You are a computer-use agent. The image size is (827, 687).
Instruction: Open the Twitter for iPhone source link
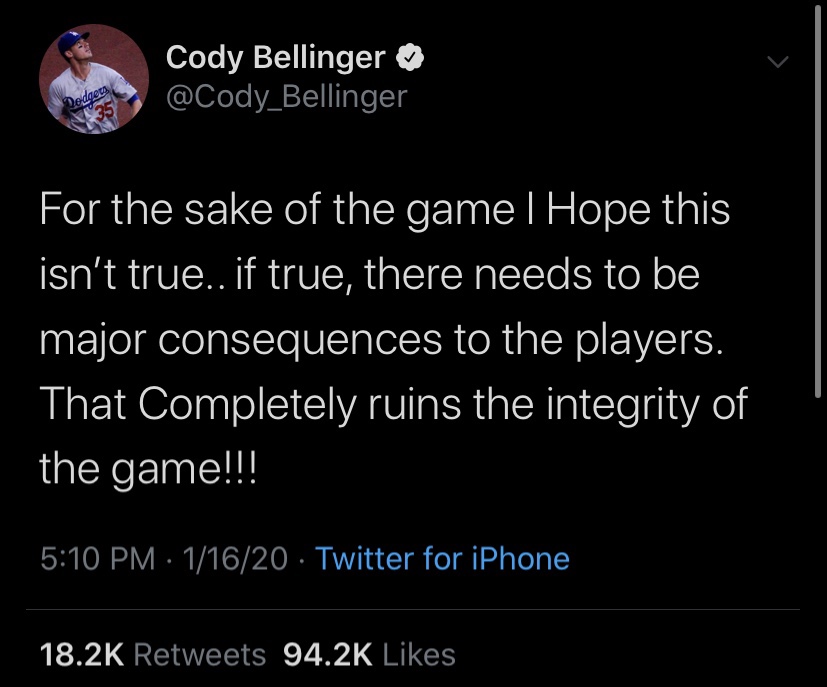[x=442, y=558]
